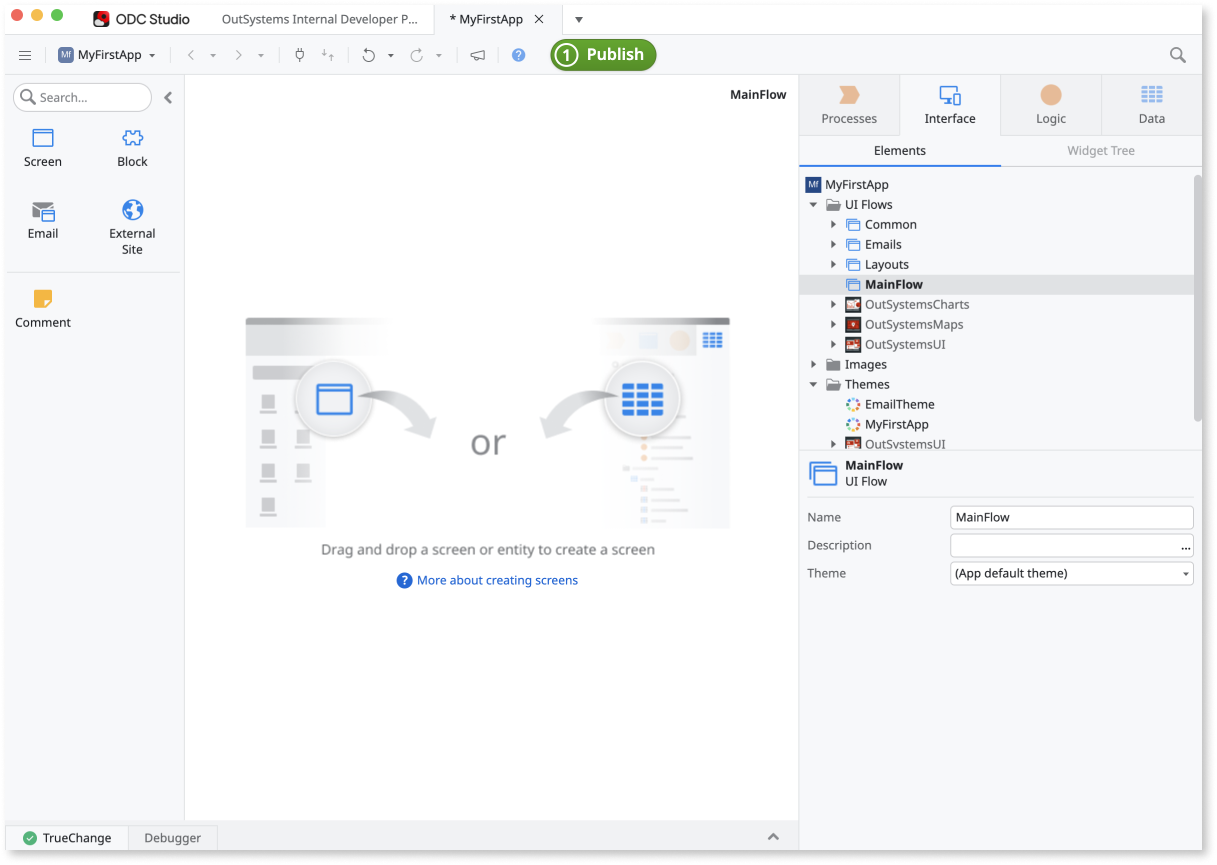Screen dimensions: 1217x865
Task: Click the Undo icon in the toolbar
Action: click(x=368, y=55)
